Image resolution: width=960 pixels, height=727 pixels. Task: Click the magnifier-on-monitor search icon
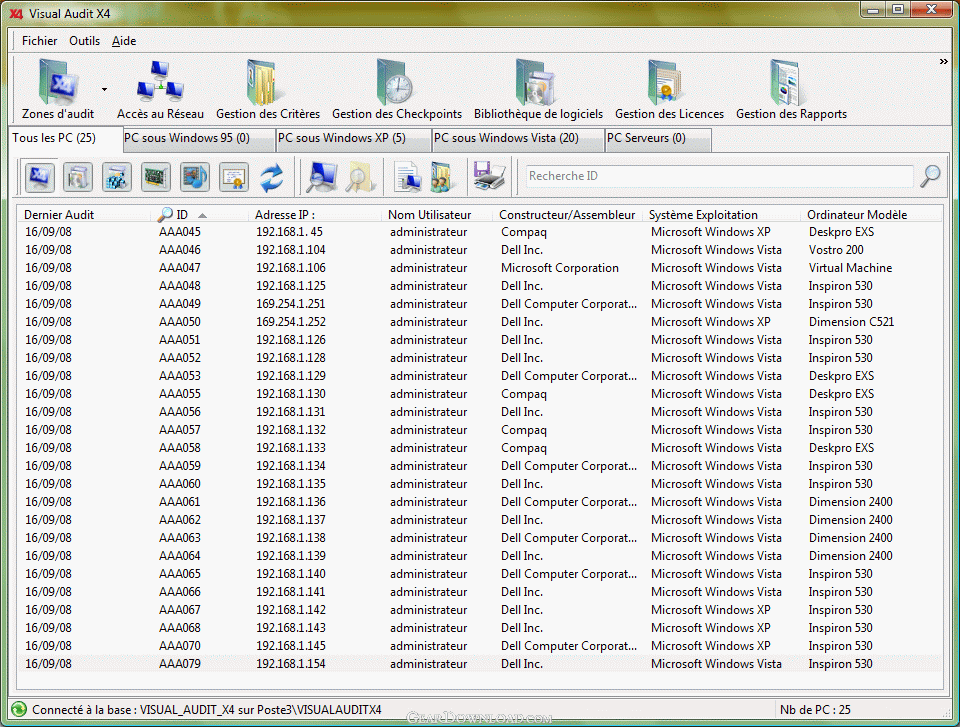click(321, 177)
